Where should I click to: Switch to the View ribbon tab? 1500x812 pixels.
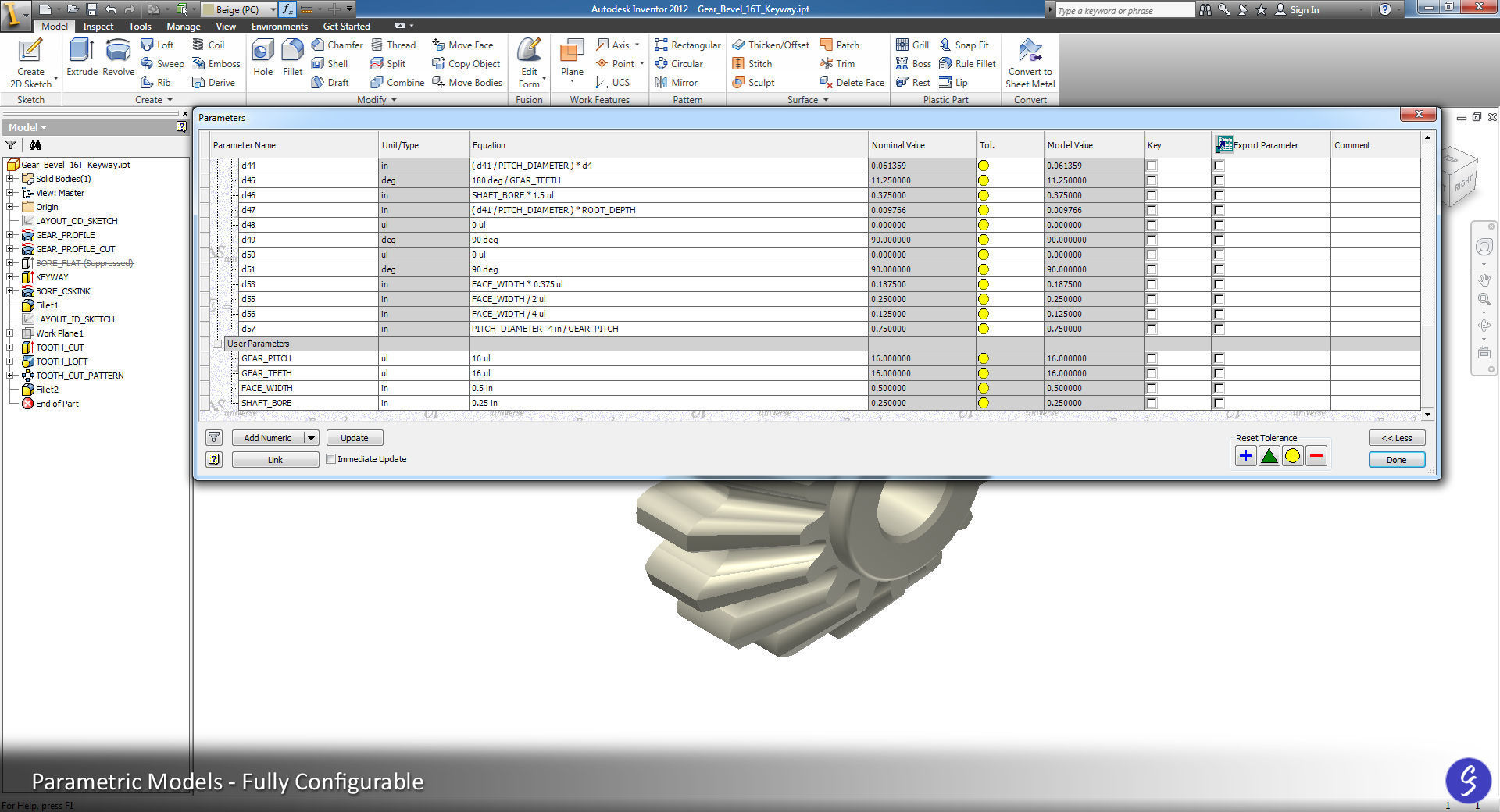click(226, 26)
